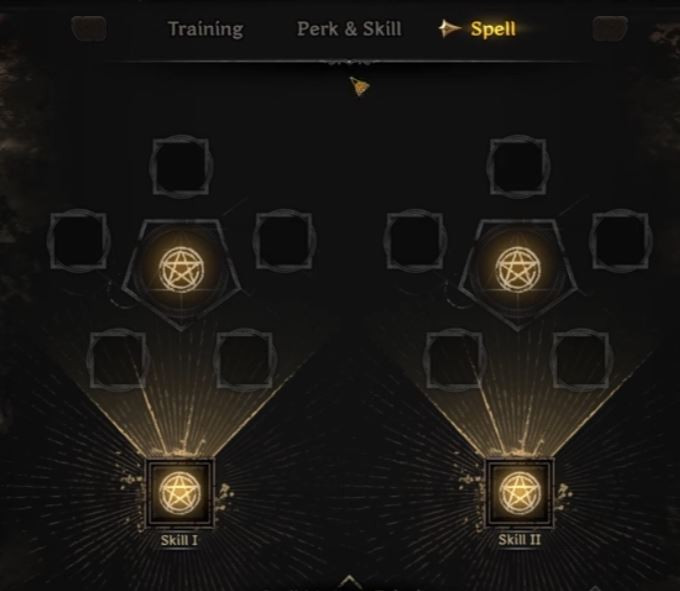The image size is (680, 591).
Task: Choose the top empty spell slot above Skill I
Action: coord(181,167)
